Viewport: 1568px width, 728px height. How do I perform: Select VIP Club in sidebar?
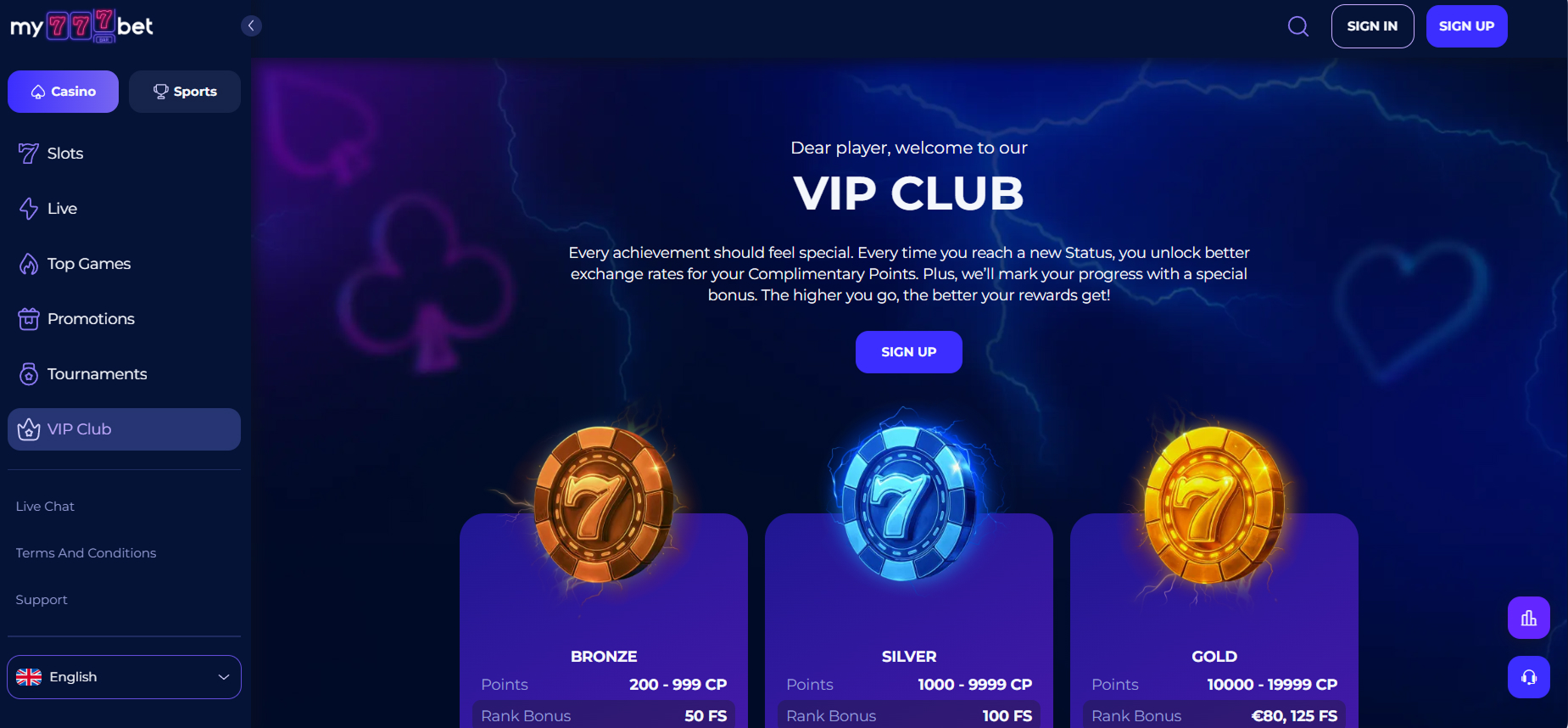[x=124, y=429]
